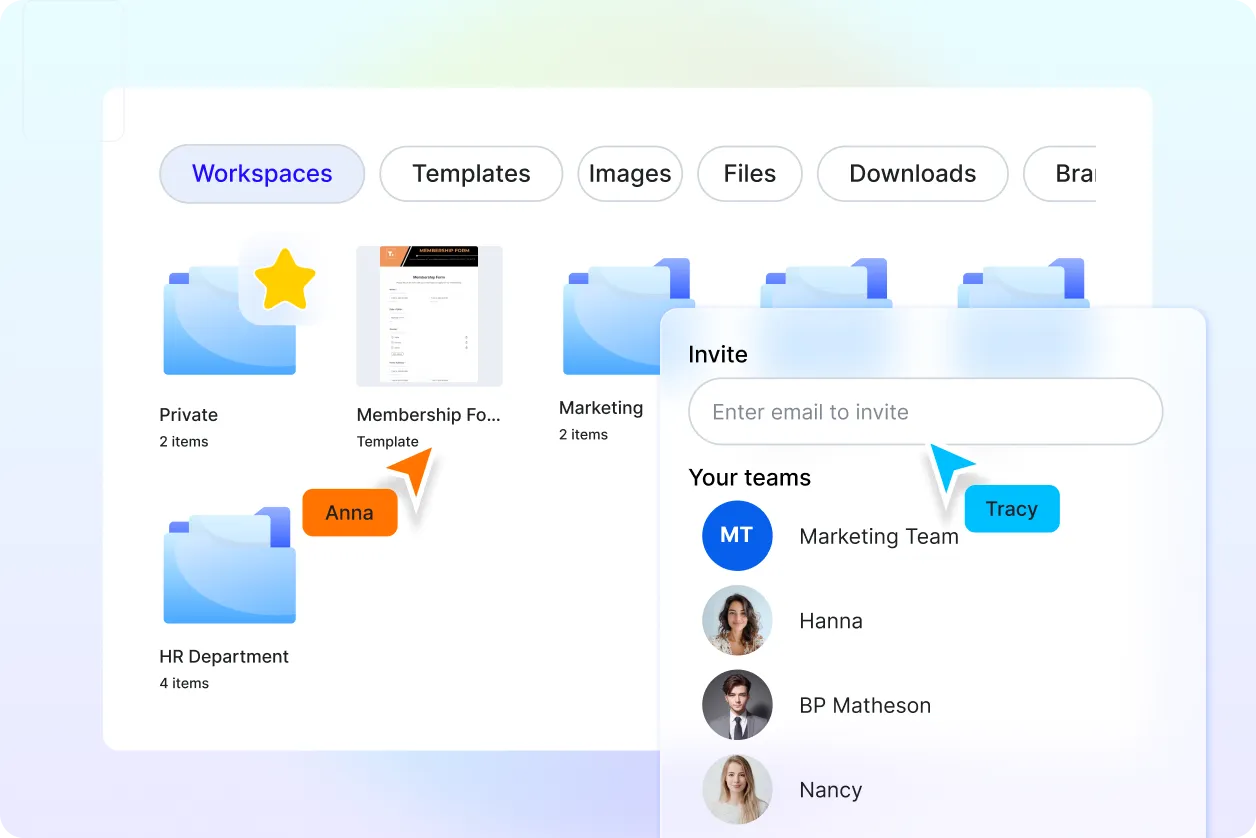
Task: Click the MT Marketing Team avatar
Action: click(737, 536)
